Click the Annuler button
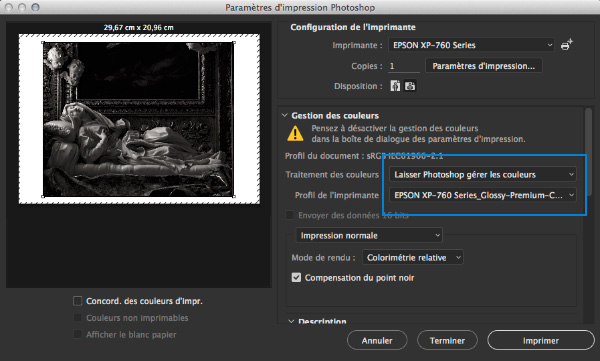The height and width of the screenshot is (361, 600). click(377, 340)
